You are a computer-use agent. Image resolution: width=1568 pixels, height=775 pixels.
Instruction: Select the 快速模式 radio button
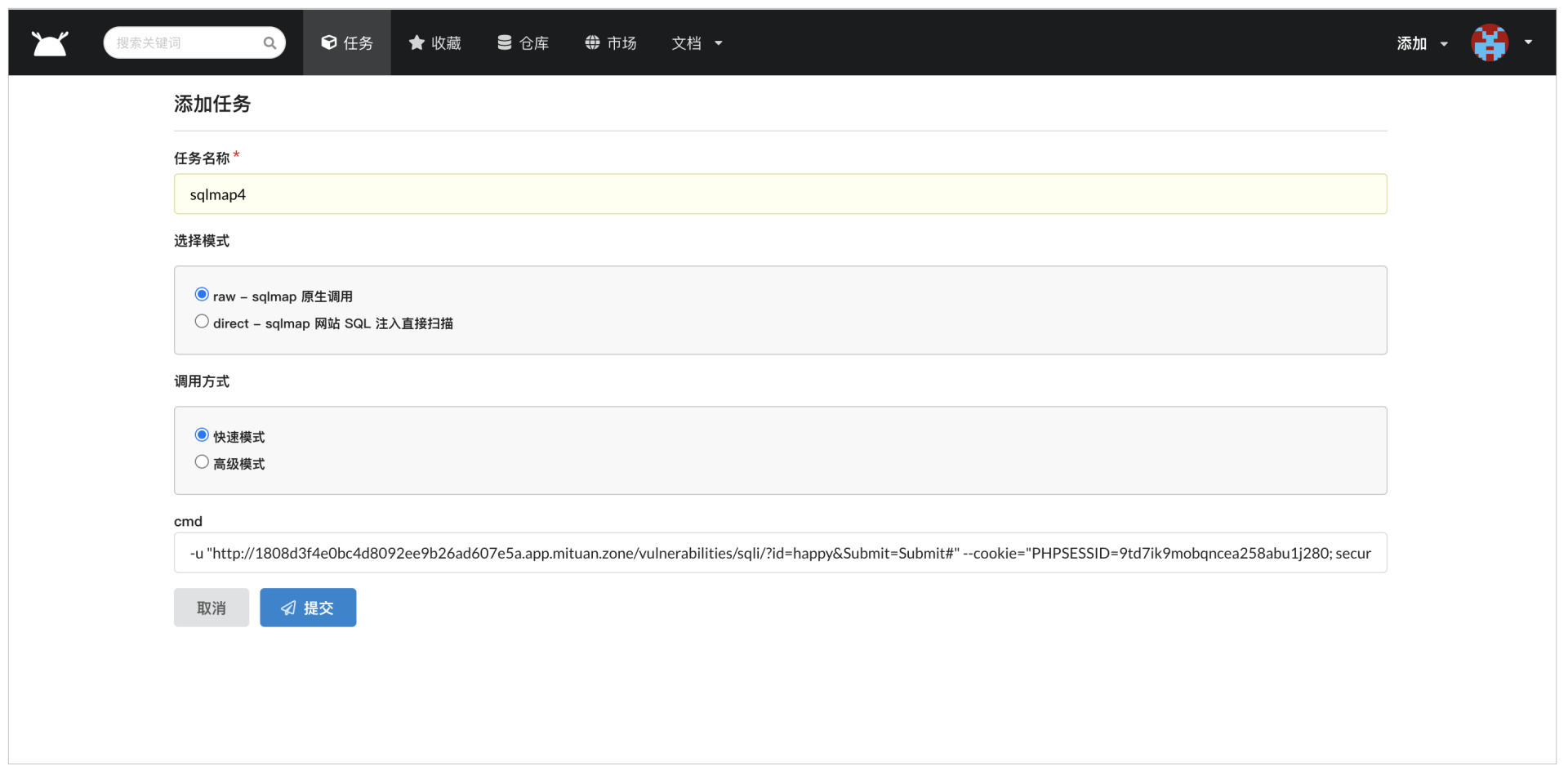(202, 435)
